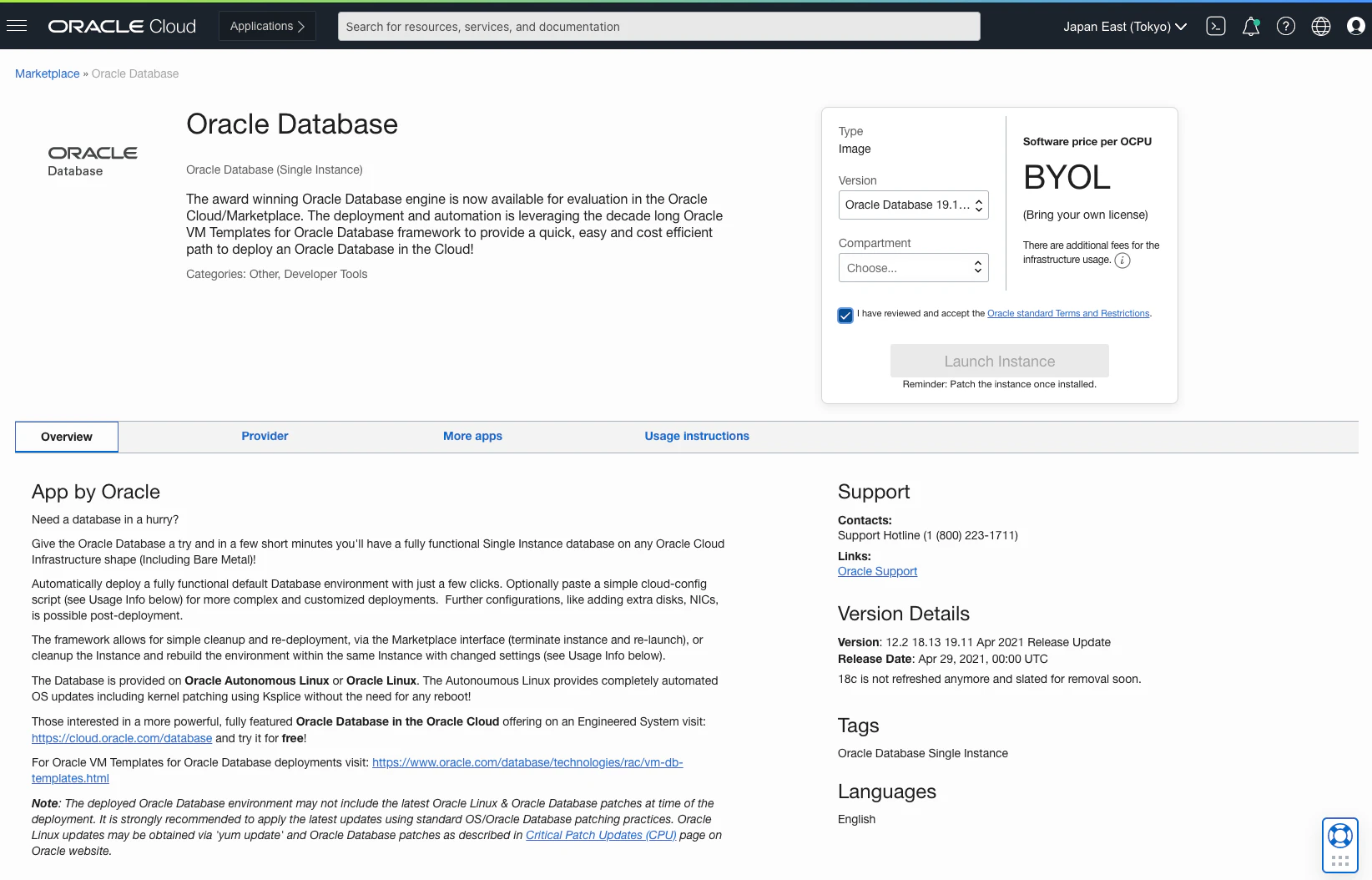Switch to the Provider tab
The height and width of the screenshot is (880, 1372).
click(x=265, y=436)
